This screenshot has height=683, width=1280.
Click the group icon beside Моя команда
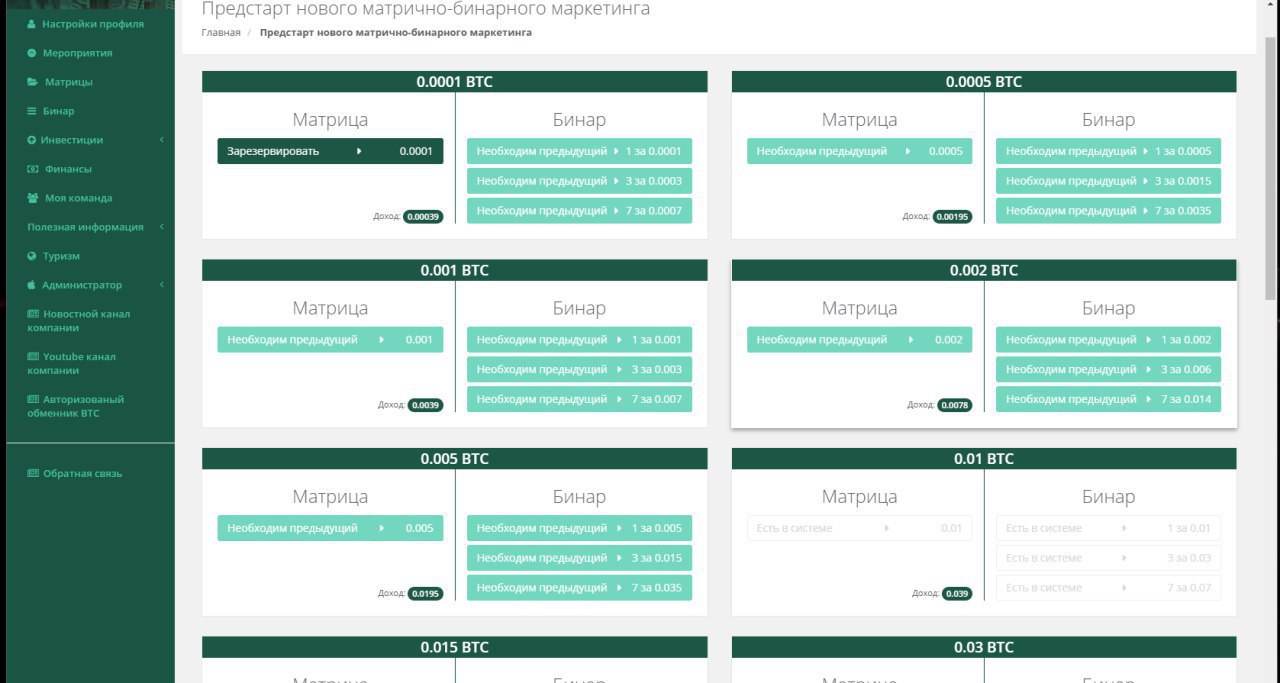click(x=33, y=198)
